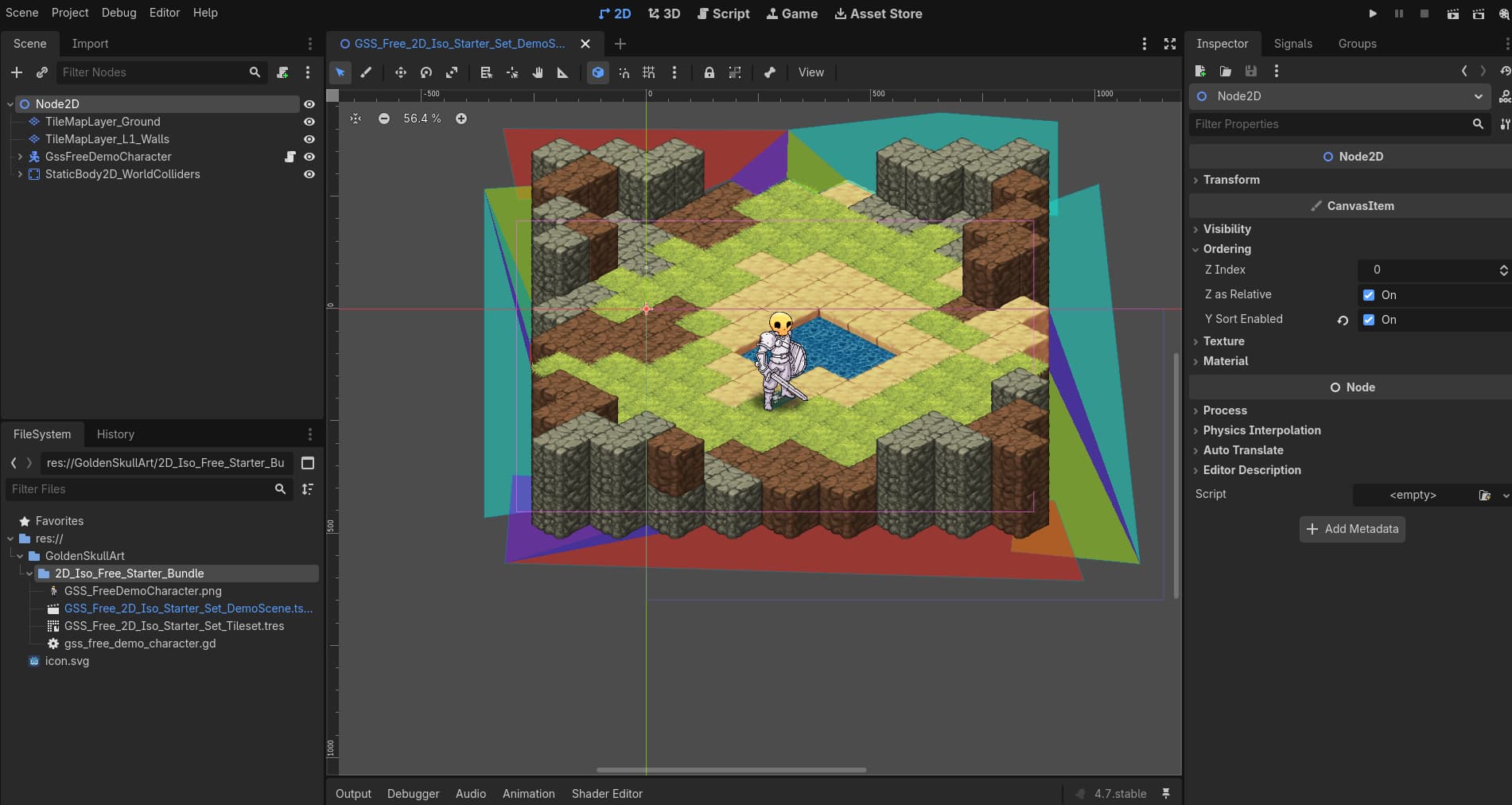
Task: Activate the Pan mode hand tool
Action: coord(538,72)
